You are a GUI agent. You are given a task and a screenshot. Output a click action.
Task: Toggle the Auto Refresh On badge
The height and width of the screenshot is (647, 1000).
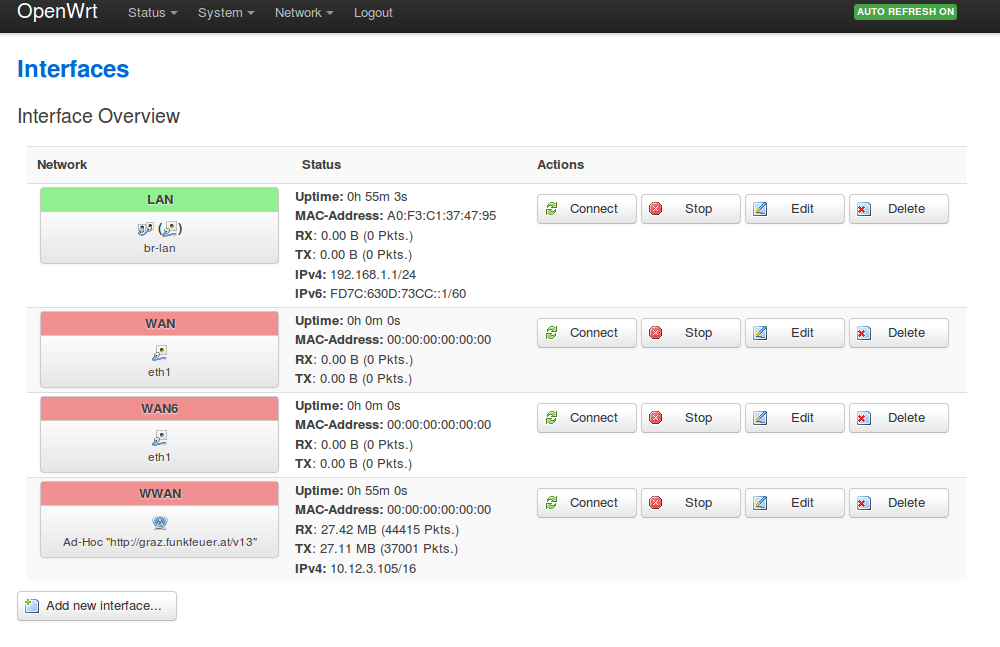coord(905,12)
